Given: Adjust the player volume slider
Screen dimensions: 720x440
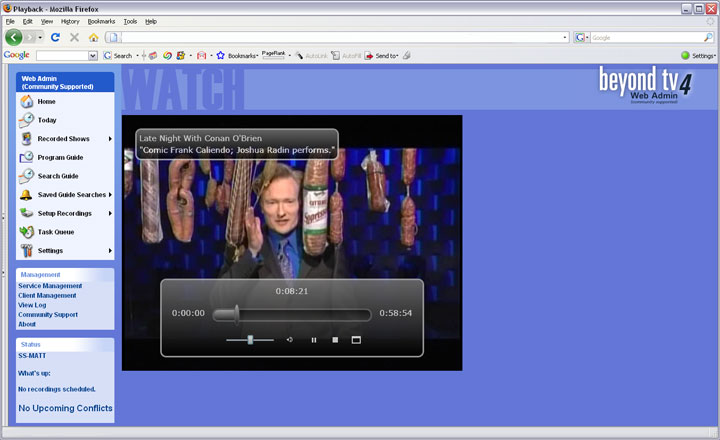Looking at the screenshot, I should coord(250,340).
